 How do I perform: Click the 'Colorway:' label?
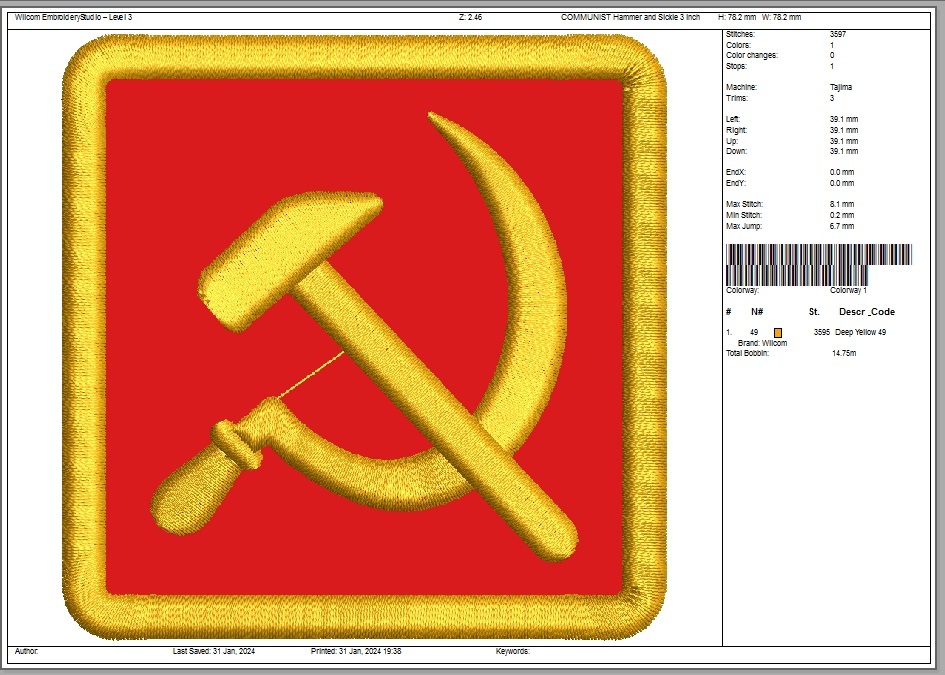742,290
